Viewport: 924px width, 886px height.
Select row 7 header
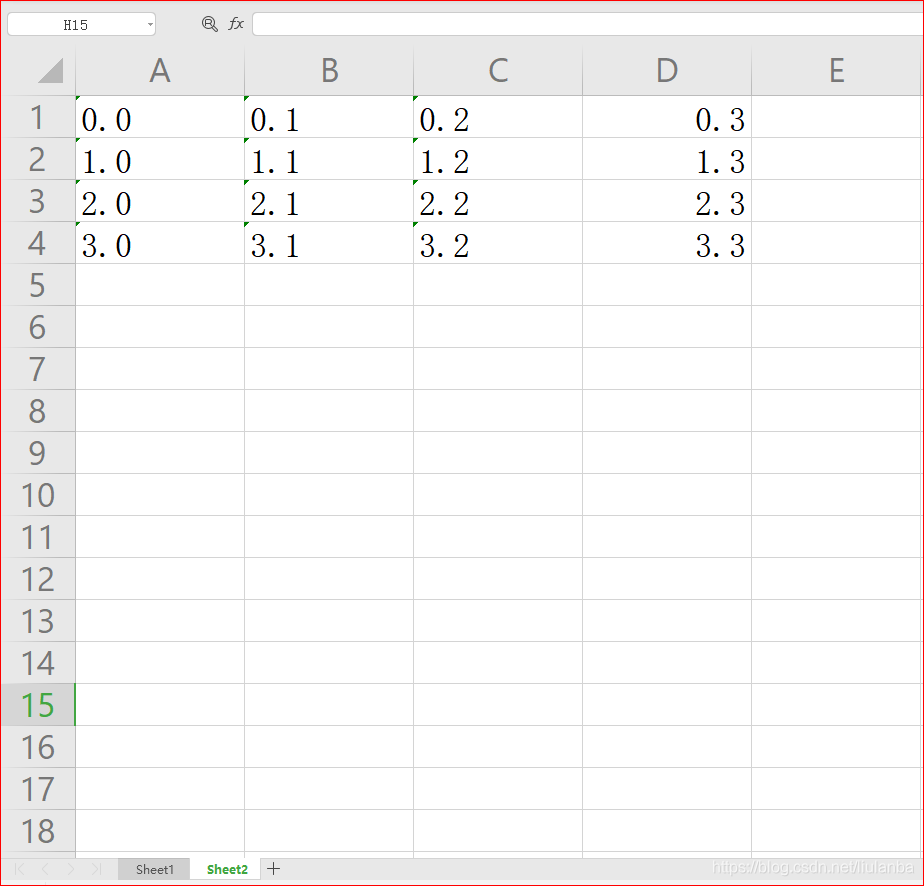pyautogui.click(x=38, y=369)
